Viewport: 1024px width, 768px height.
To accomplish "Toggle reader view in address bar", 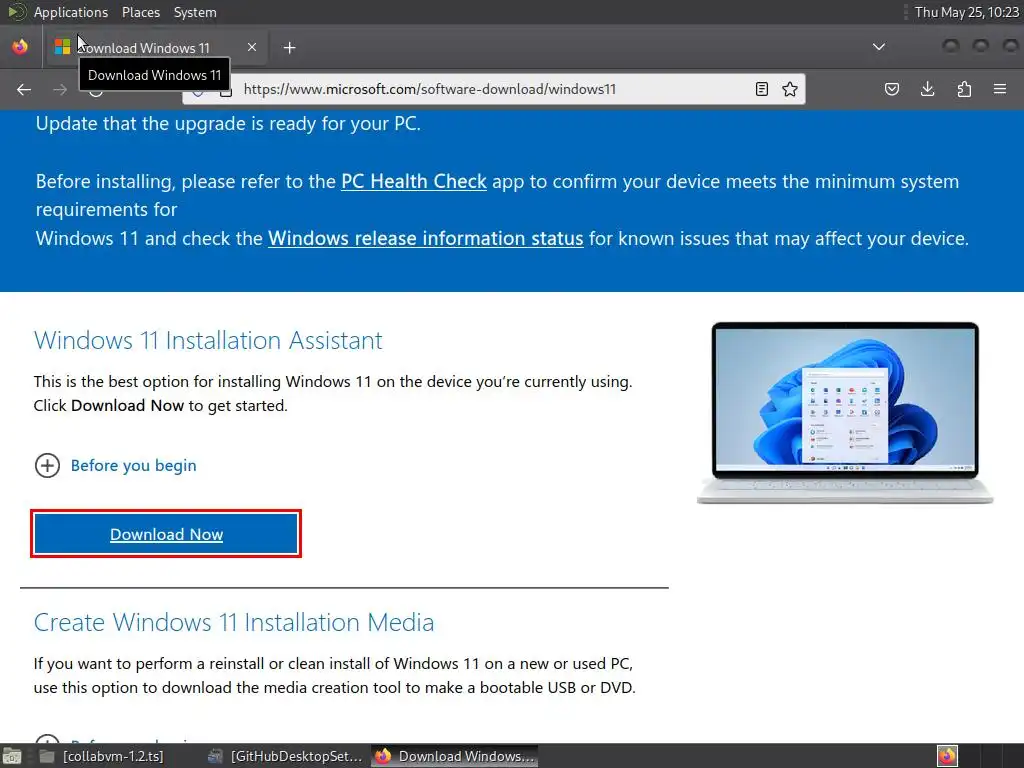I will point(761,89).
